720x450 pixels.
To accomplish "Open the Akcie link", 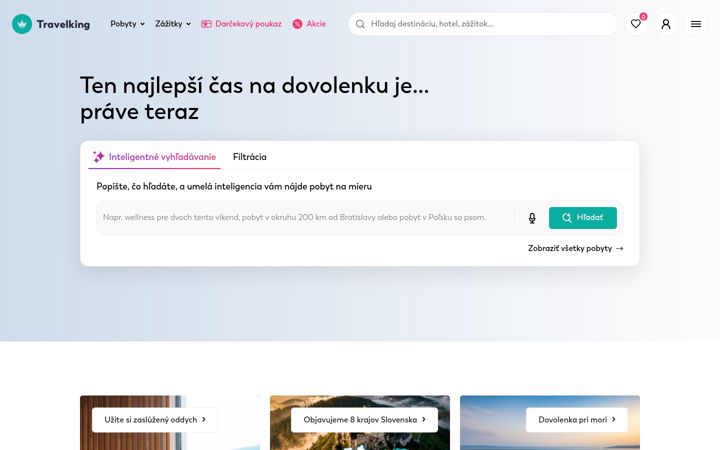I will [309, 24].
